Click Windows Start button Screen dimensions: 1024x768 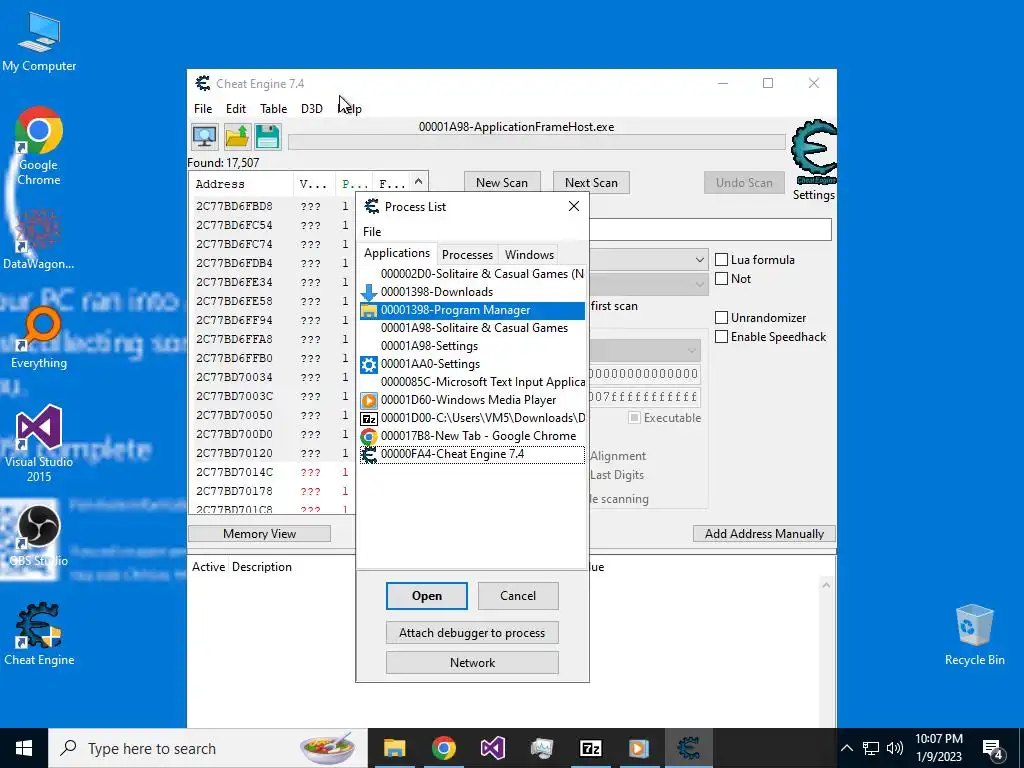pyautogui.click(x=24, y=748)
